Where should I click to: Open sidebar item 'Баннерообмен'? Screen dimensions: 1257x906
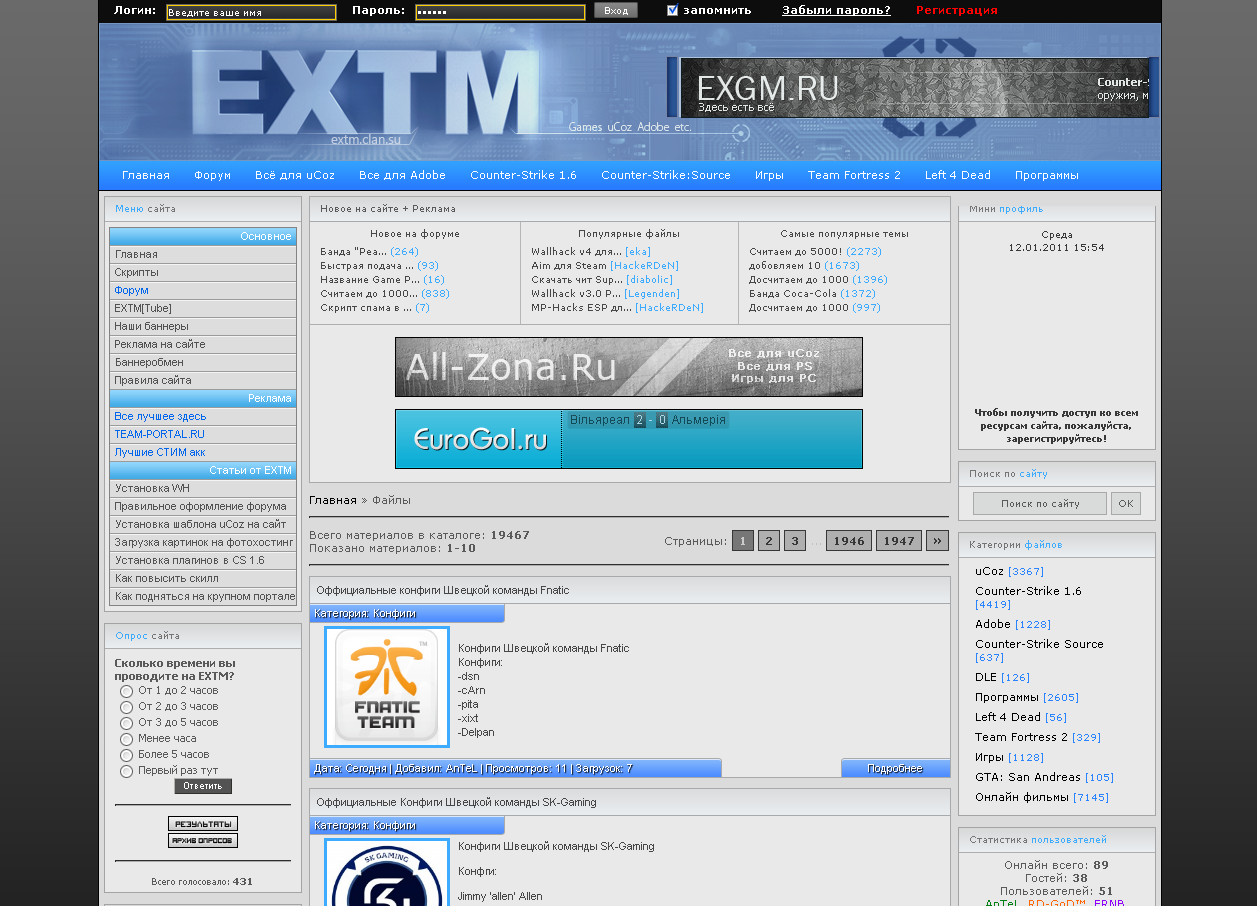[203, 362]
